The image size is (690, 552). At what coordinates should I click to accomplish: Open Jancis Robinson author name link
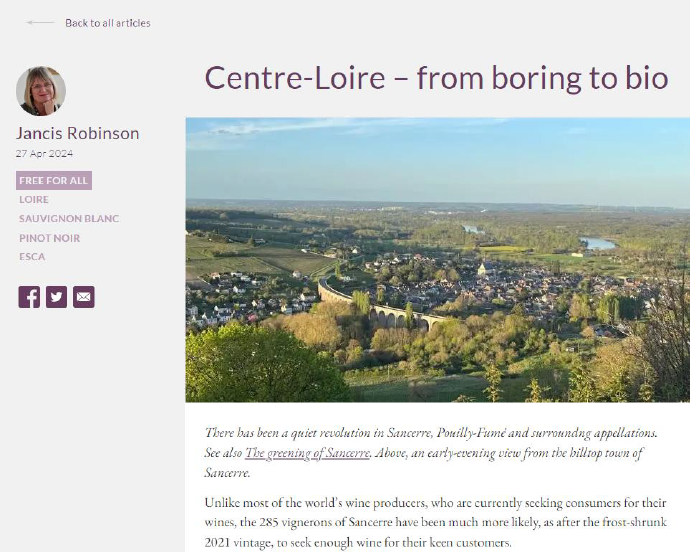(x=78, y=133)
